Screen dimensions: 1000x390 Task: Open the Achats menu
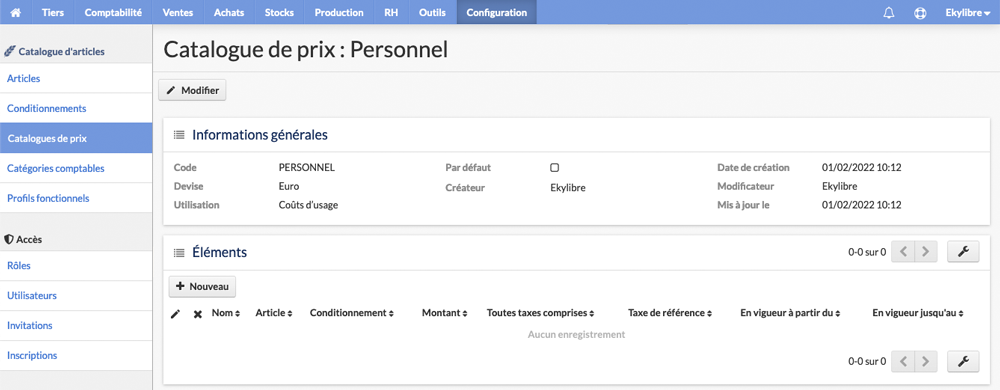[x=229, y=12]
